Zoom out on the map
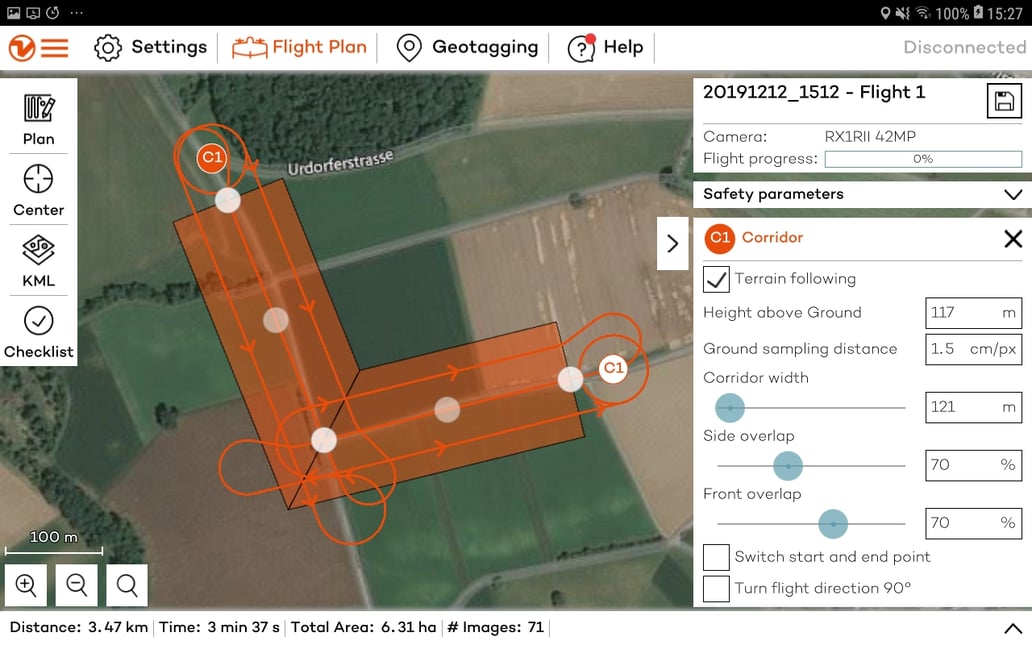This screenshot has height=645, width=1032. coord(77,585)
